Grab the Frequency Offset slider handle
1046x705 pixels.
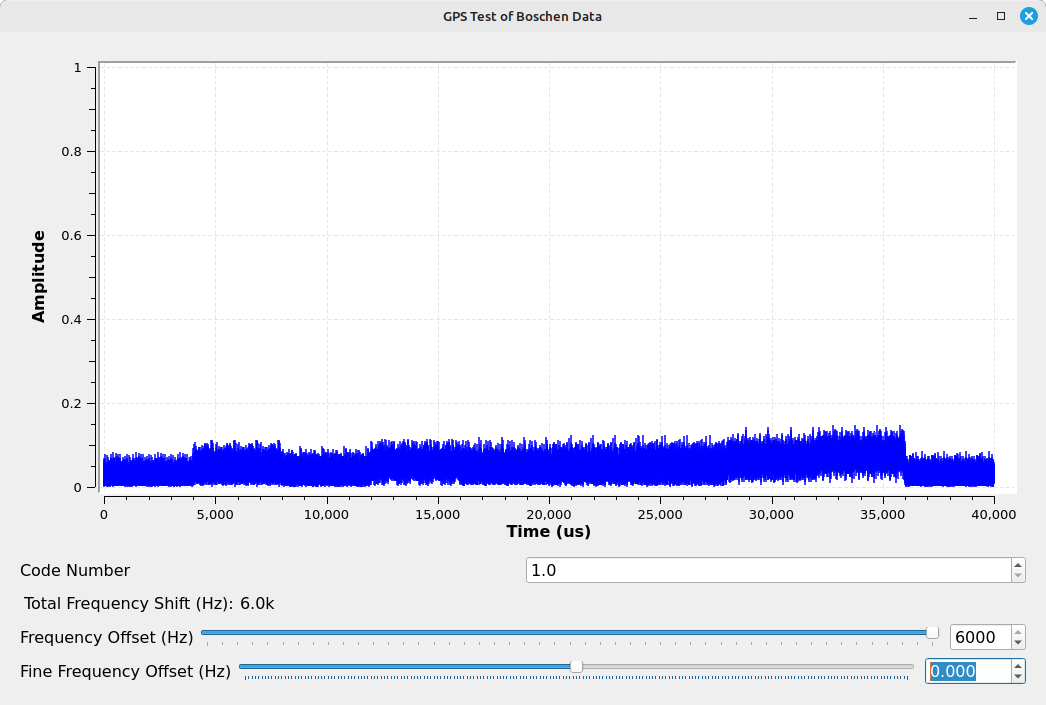[x=932, y=632]
